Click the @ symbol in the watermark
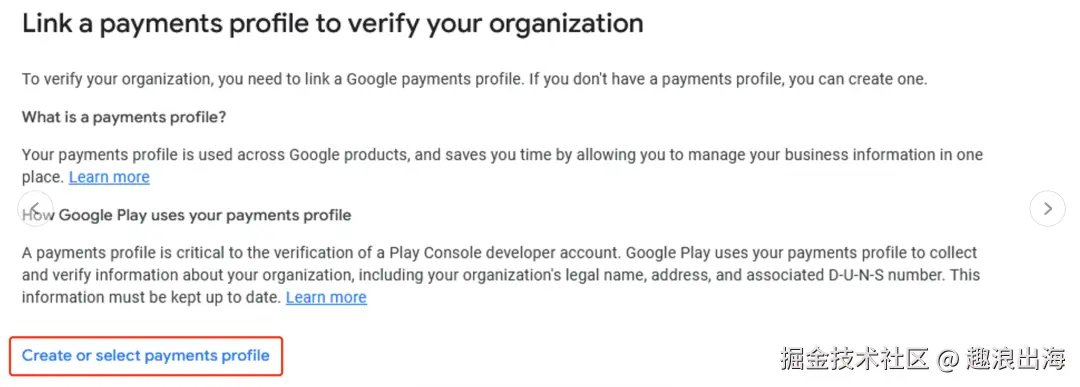Viewport: 1080px width, 387px height. point(947,359)
